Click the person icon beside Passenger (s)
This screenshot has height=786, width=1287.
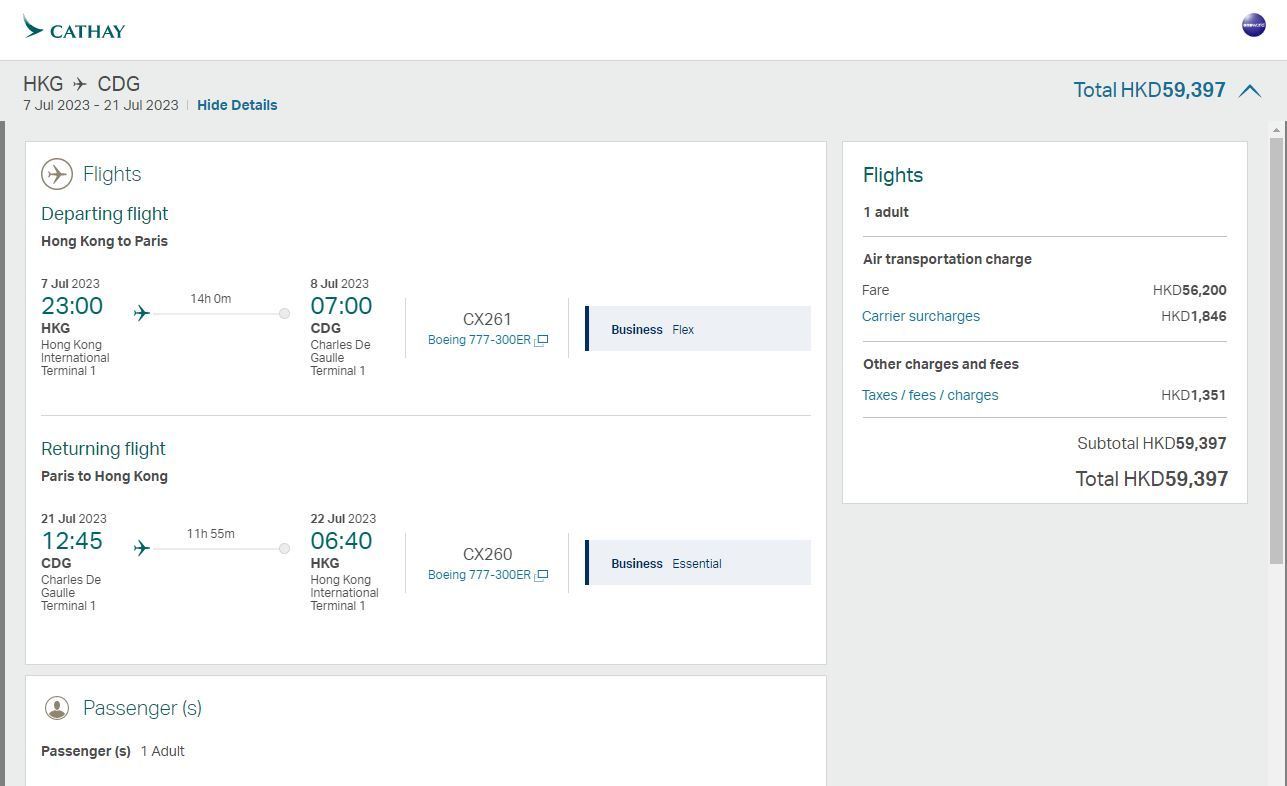point(57,707)
